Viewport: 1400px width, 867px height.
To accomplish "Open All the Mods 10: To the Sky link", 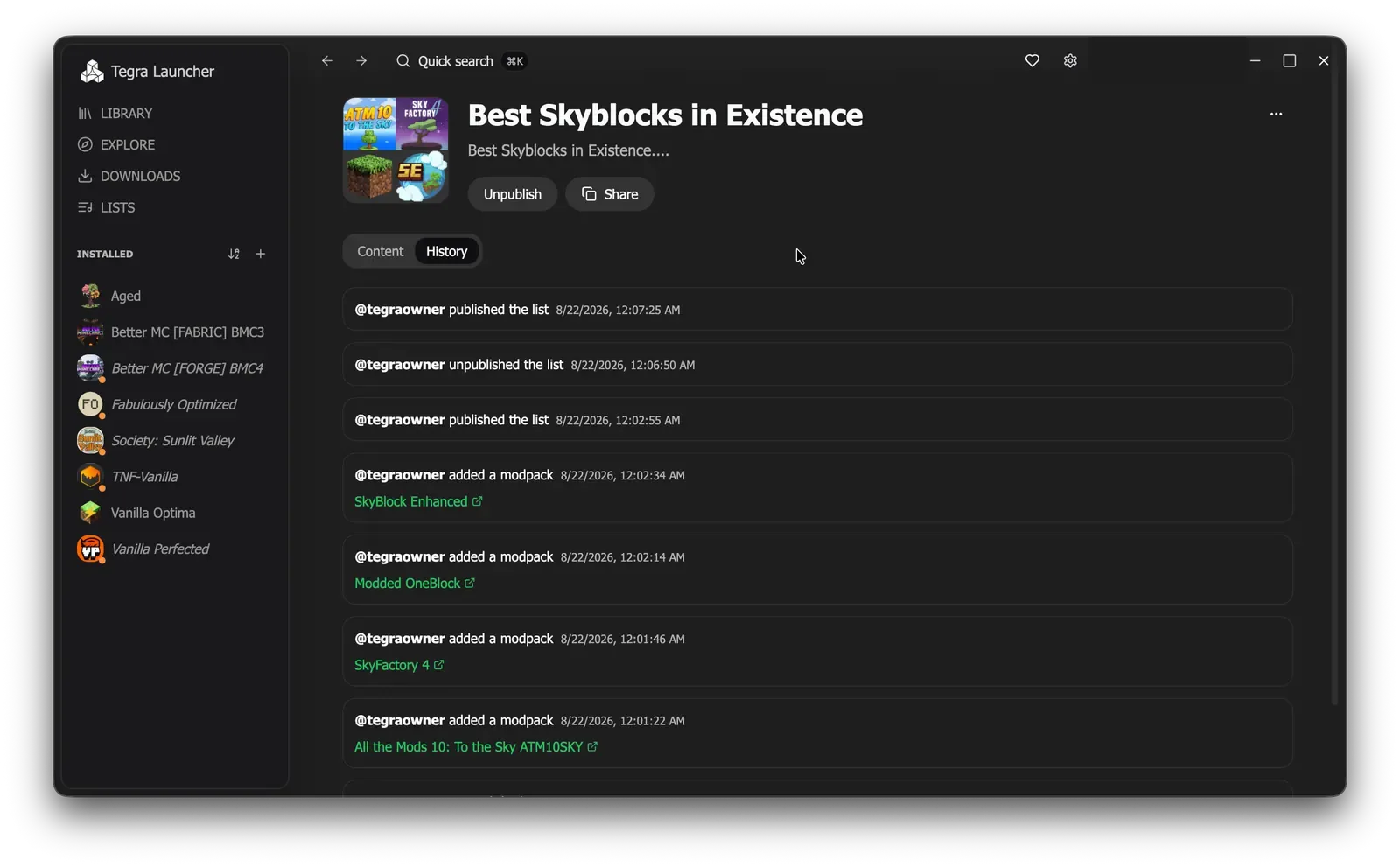I will [476, 747].
